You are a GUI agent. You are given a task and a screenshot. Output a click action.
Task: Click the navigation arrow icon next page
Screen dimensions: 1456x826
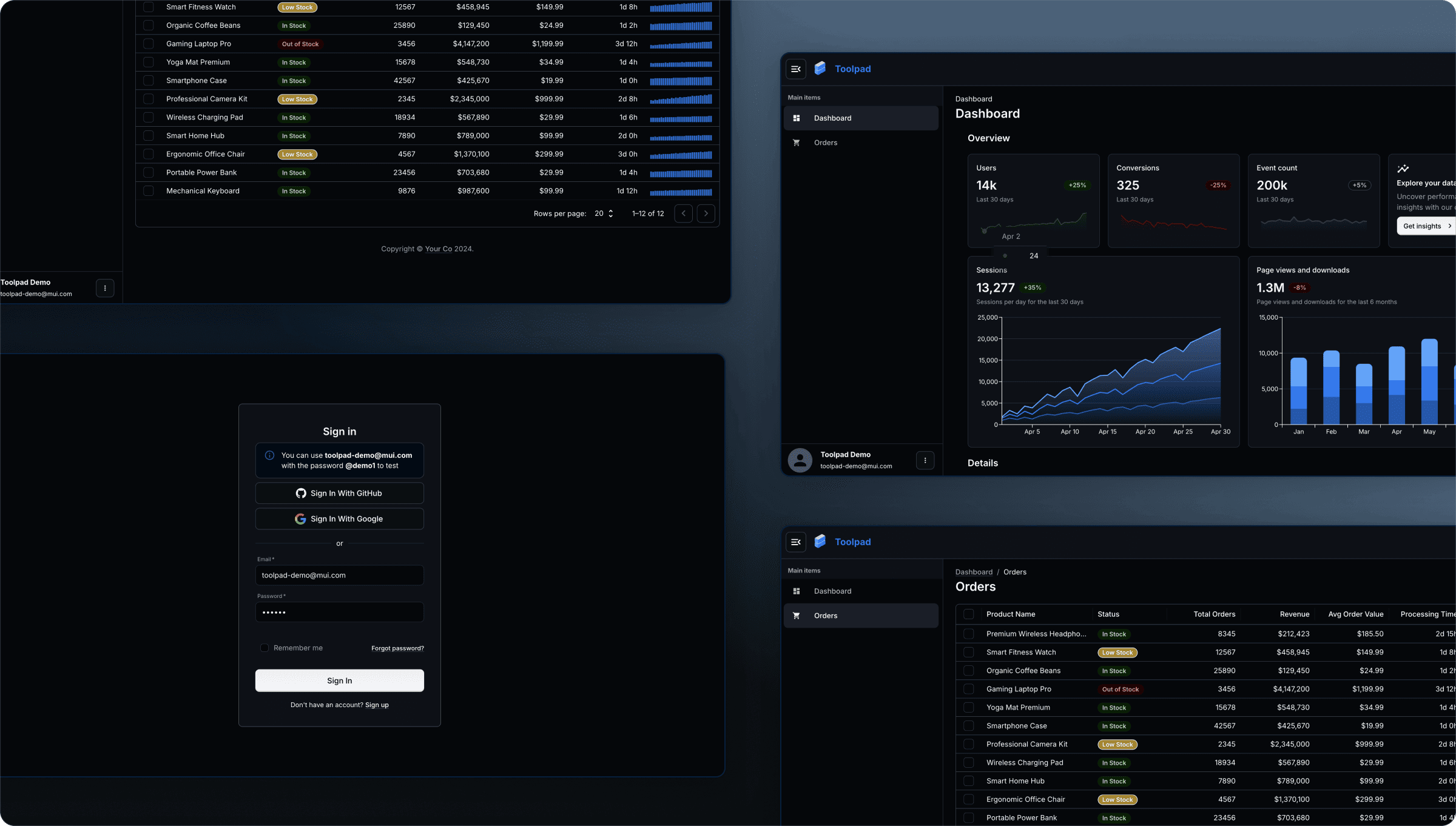click(x=706, y=212)
